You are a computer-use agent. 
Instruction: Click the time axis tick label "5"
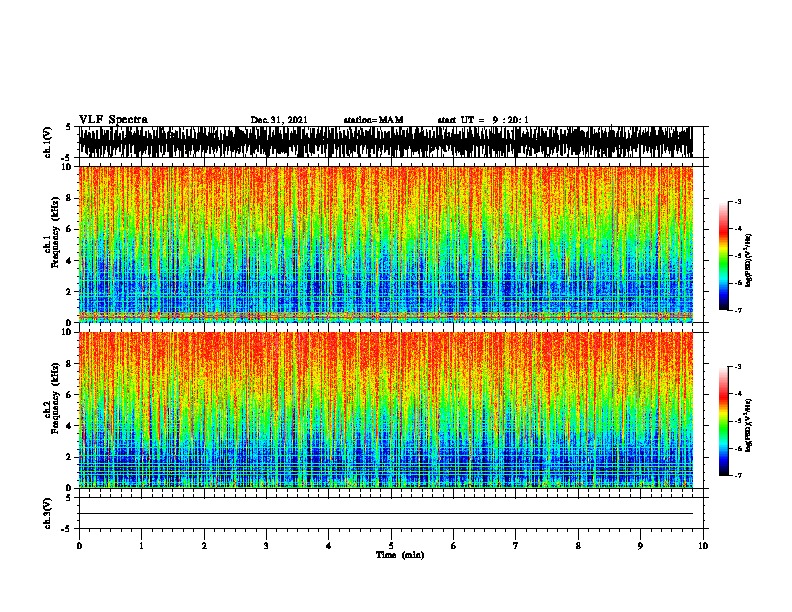391,546
